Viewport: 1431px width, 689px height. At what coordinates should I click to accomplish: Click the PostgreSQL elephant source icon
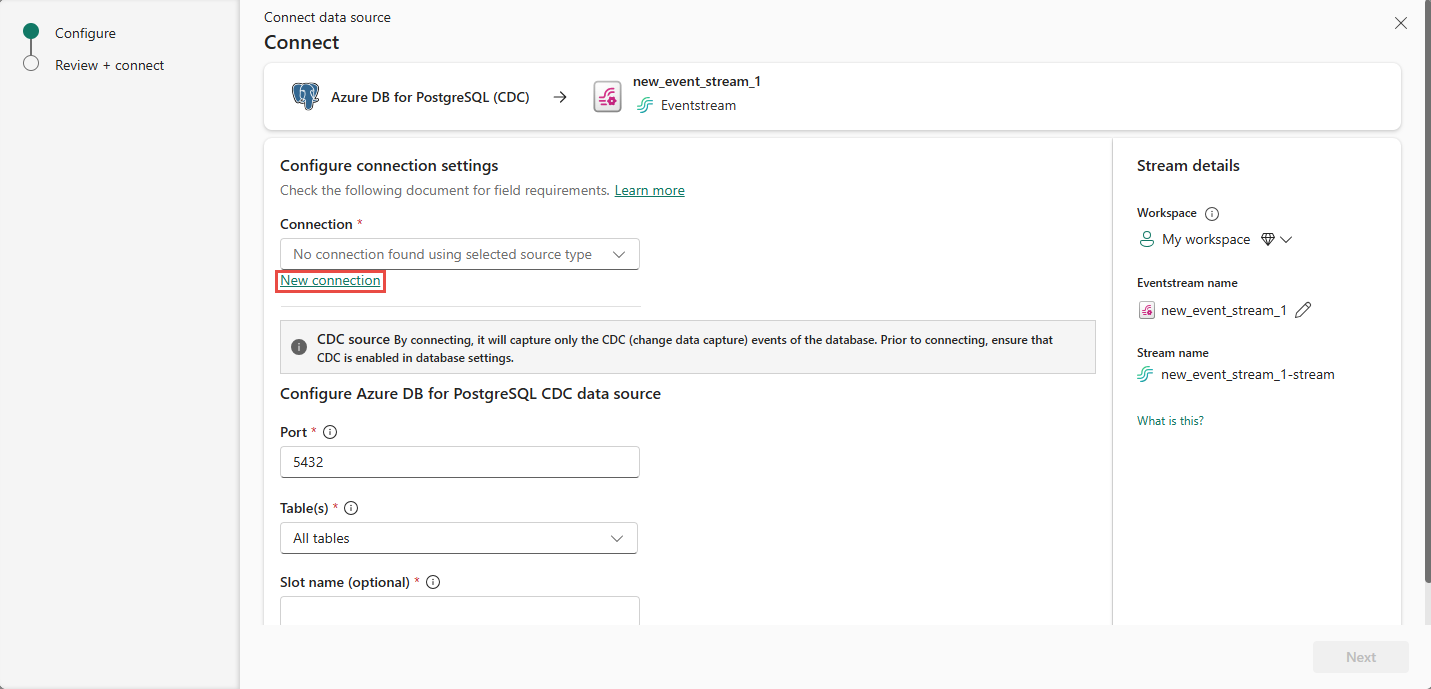pos(305,97)
